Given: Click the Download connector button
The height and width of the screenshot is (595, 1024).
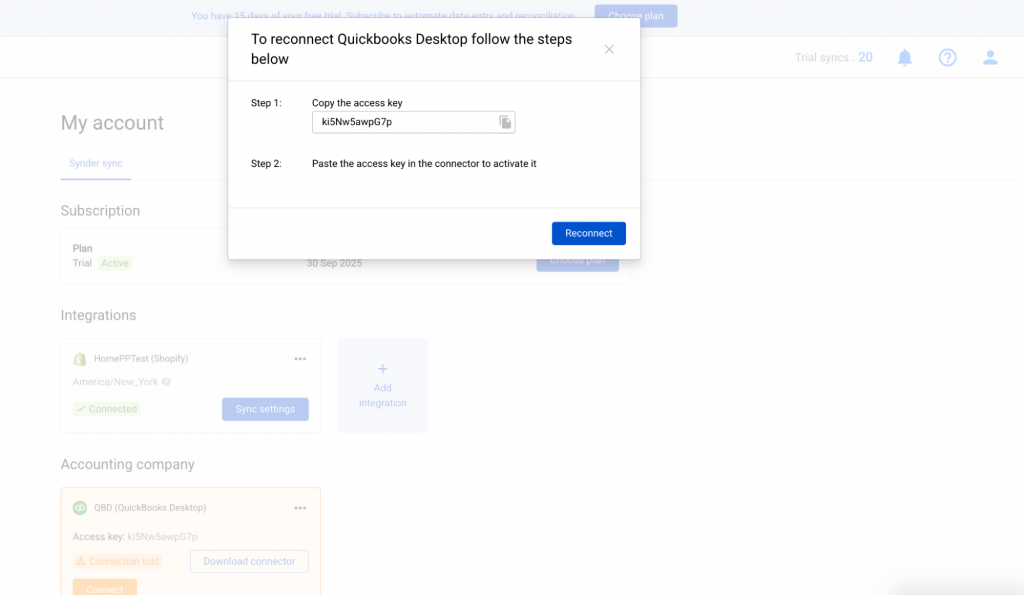Looking at the screenshot, I should pyautogui.click(x=249, y=561).
